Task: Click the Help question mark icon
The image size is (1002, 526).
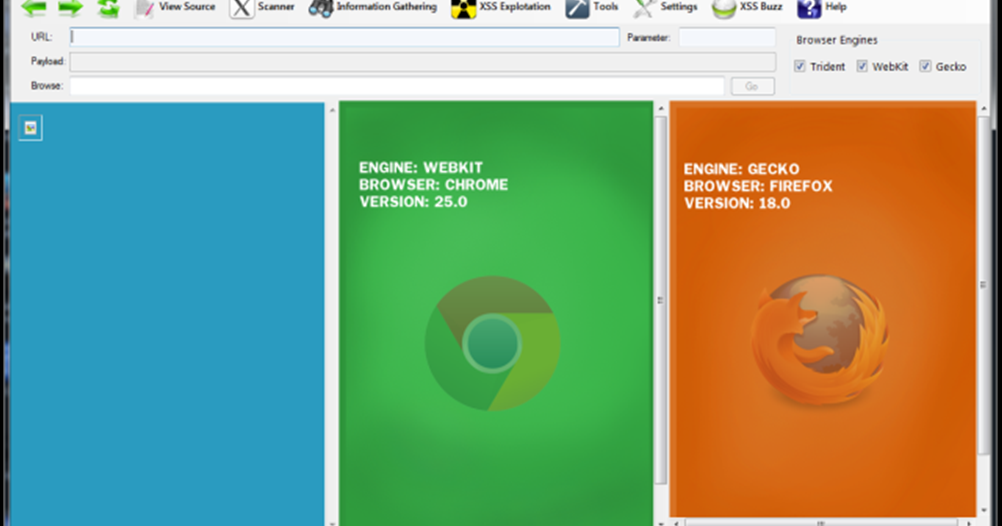Action: tap(808, 8)
